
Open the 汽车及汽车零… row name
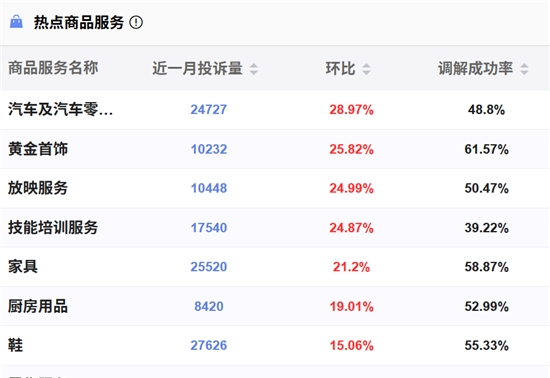[x=60, y=109]
